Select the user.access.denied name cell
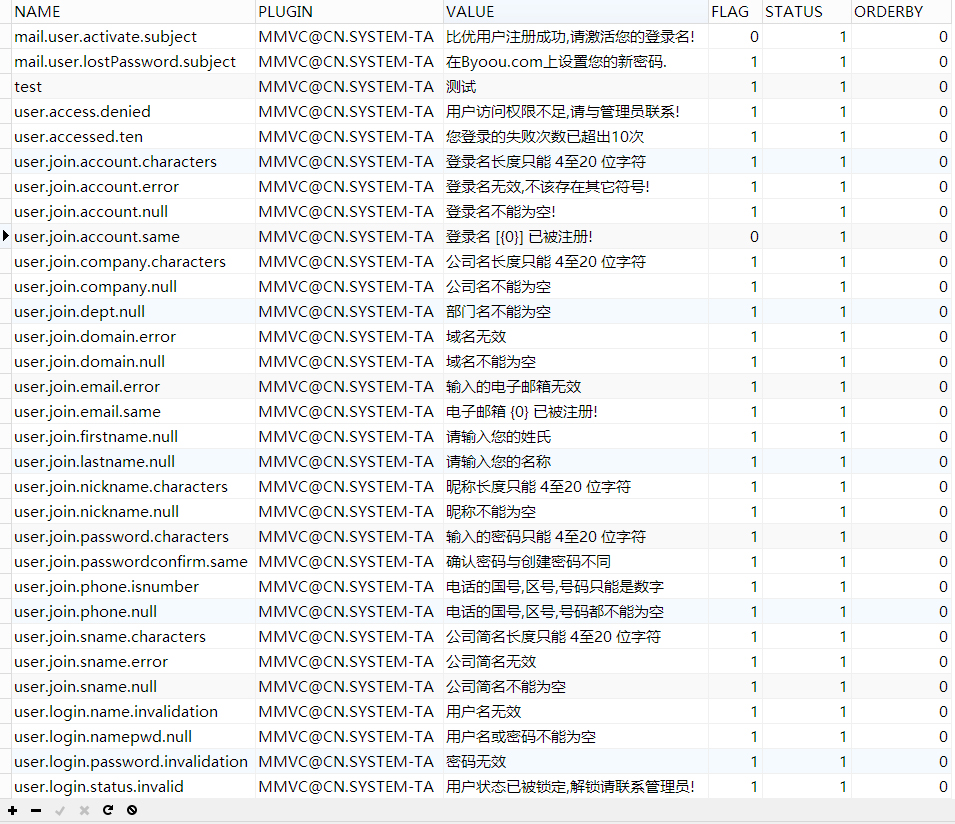 point(82,111)
